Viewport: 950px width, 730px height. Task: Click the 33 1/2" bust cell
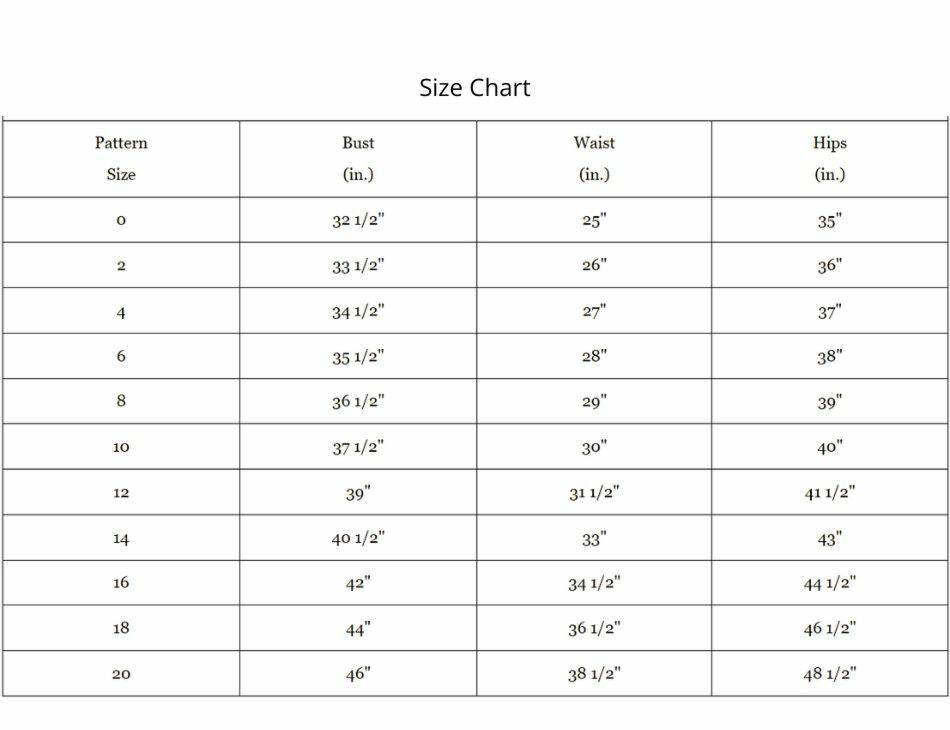tap(358, 265)
